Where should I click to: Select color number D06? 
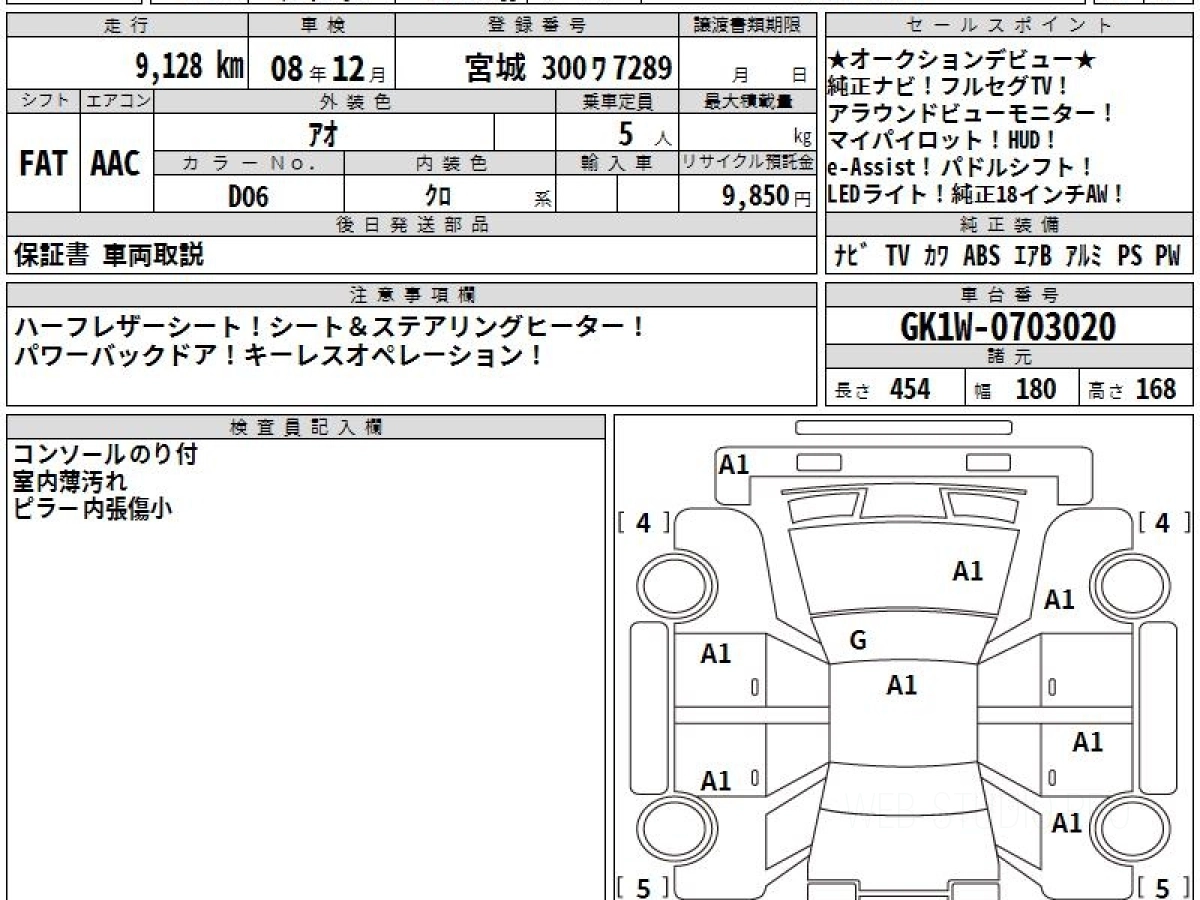248,197
